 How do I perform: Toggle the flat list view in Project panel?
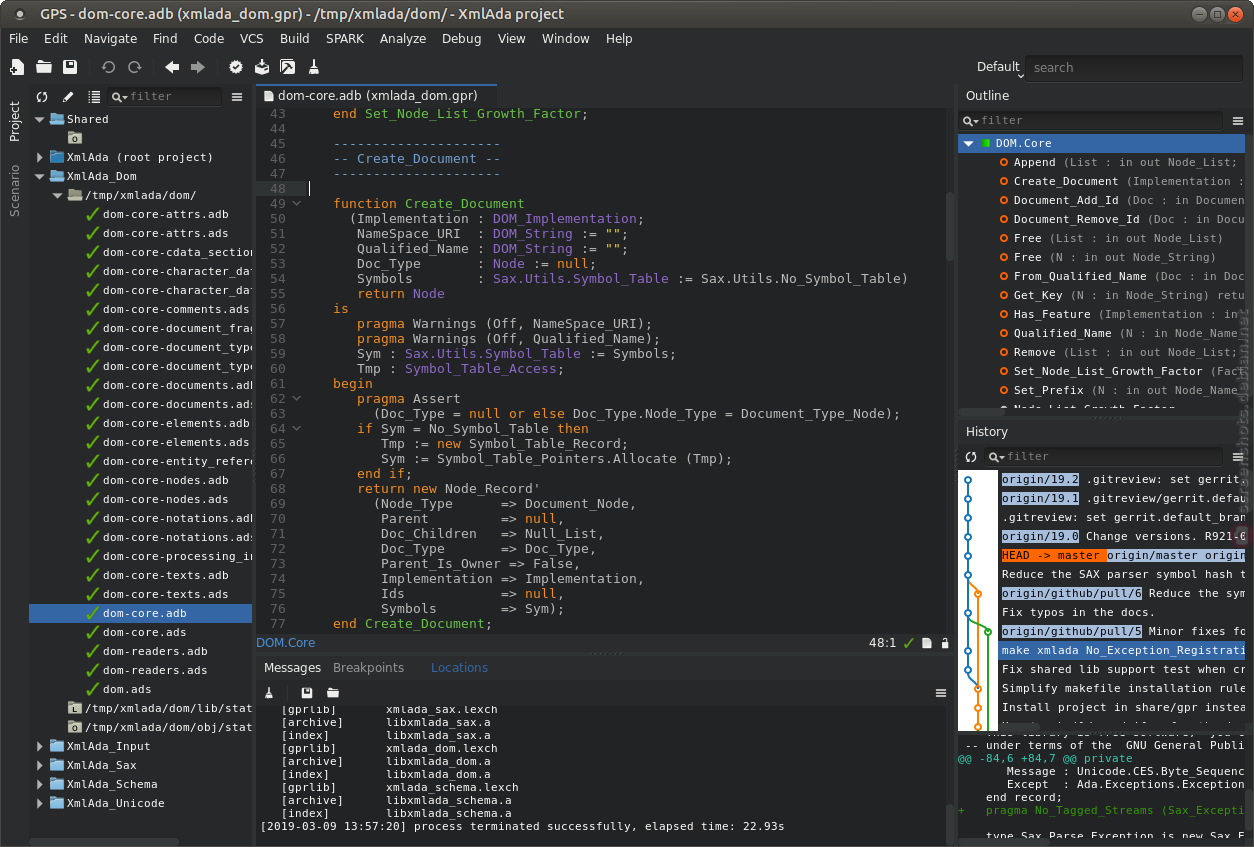(x=94, y=97)
